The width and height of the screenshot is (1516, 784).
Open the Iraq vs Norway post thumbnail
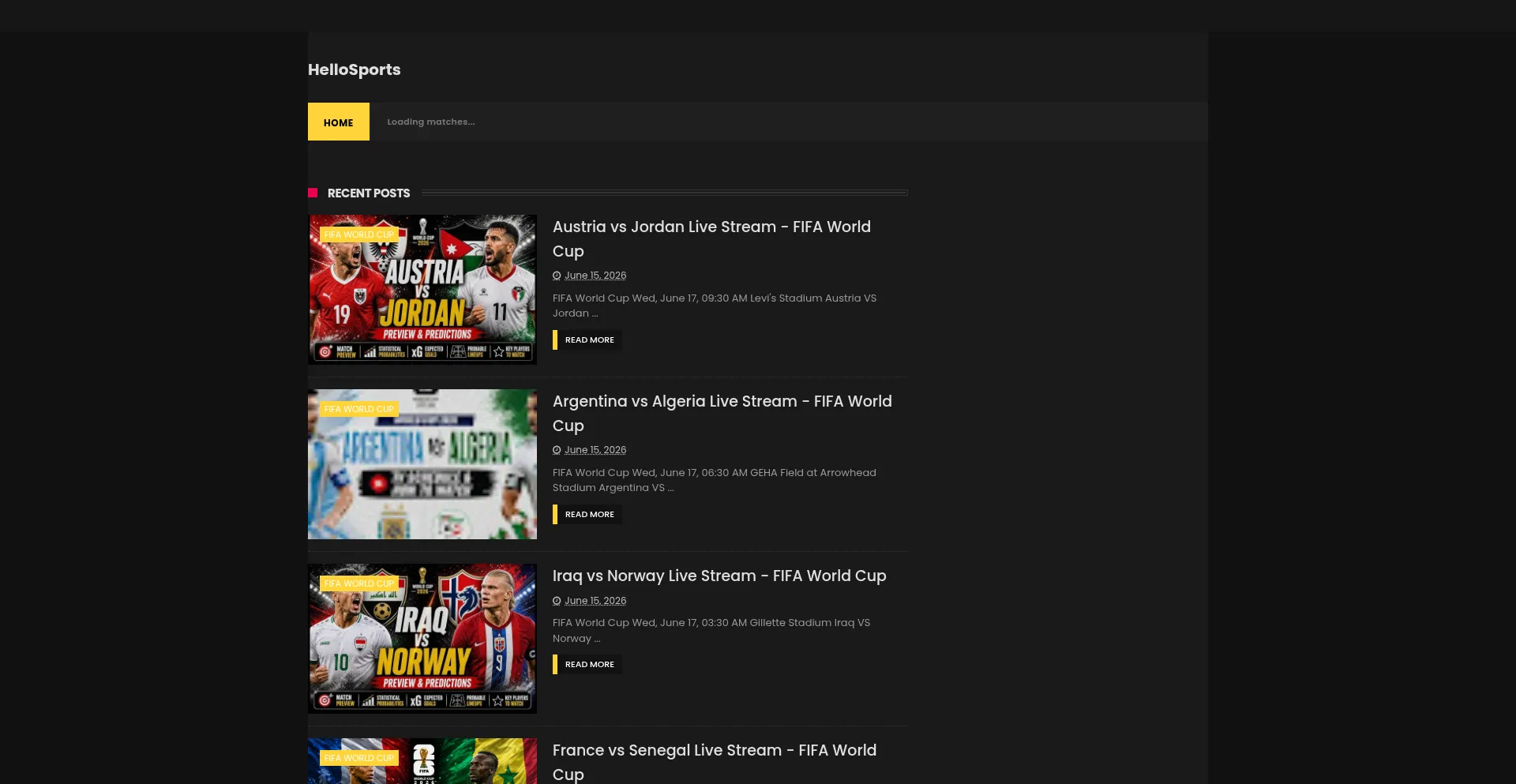(x=422, y=639)
